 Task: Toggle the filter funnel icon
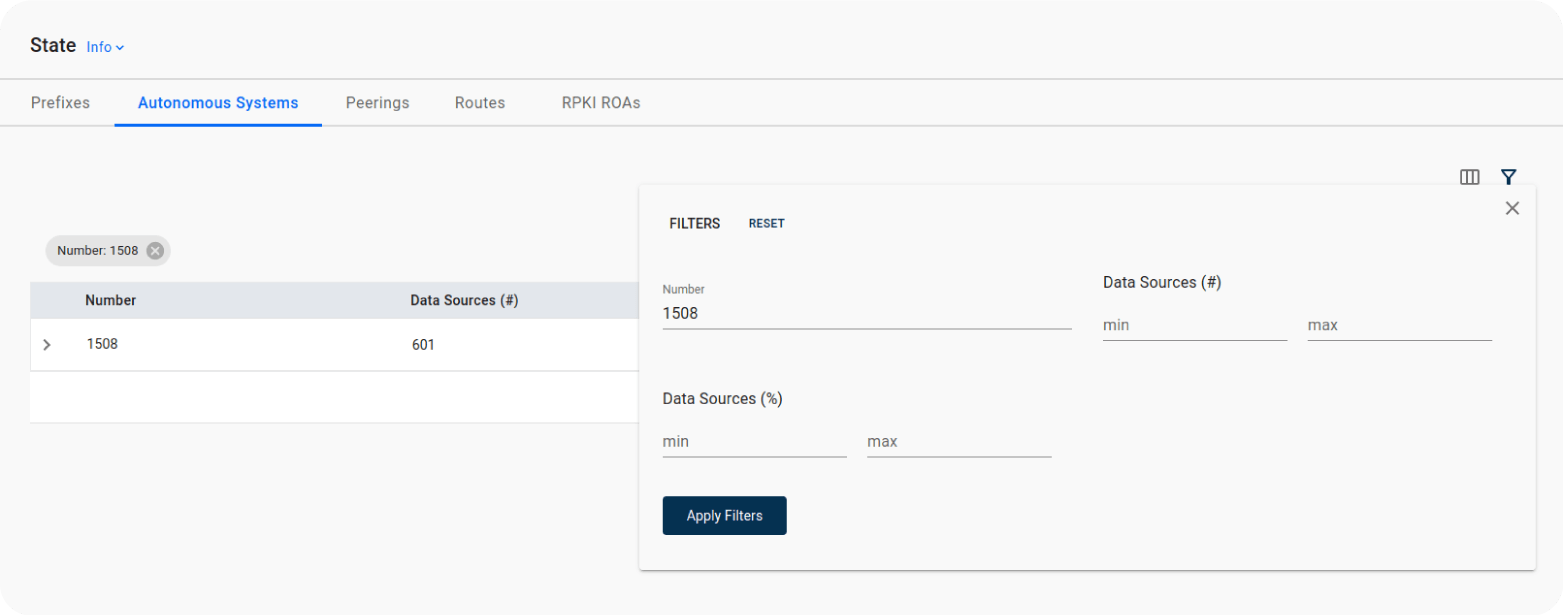point(1508,177)
